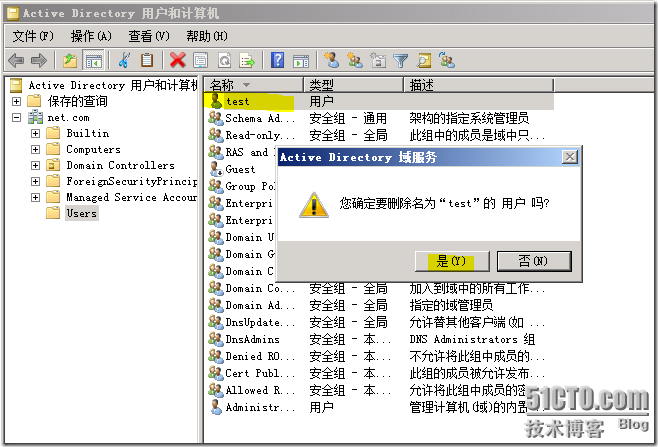
Task: Click the DnsAdmins group icon
Action: coord(216,339)
